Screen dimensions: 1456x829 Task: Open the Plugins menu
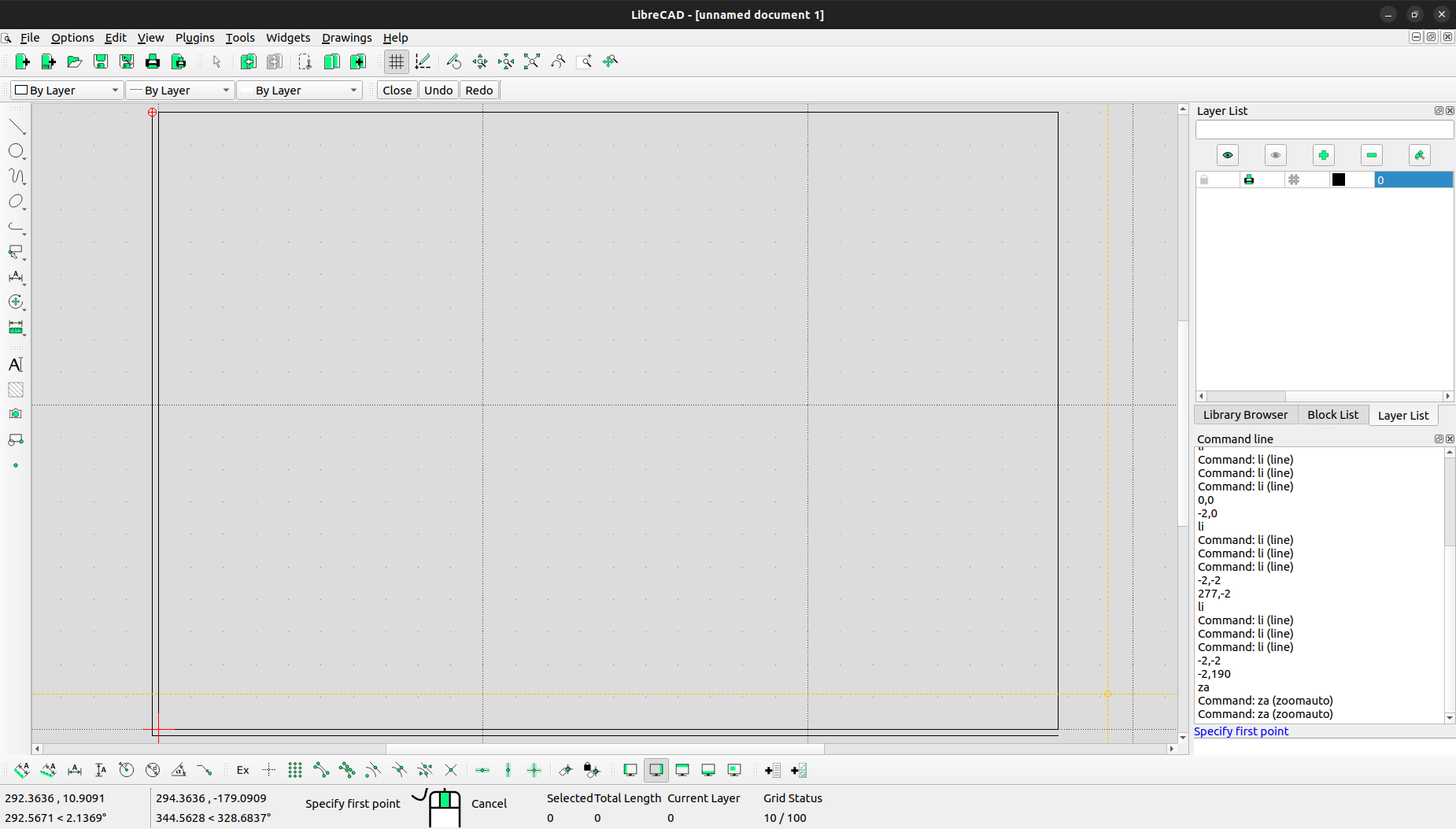[x=194, y=38]
